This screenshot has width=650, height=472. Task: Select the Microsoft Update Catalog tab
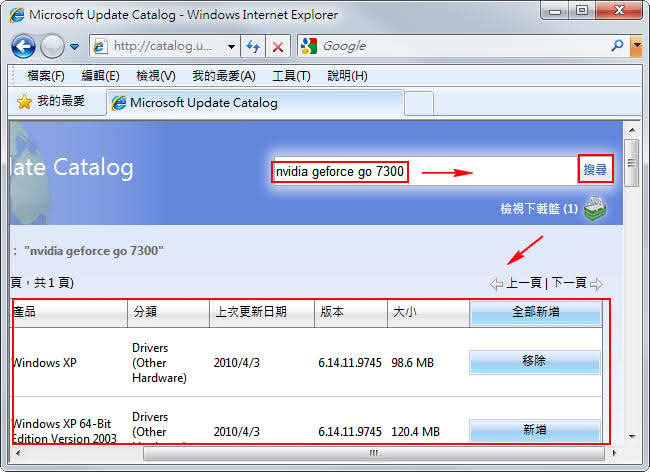click(255, 103)
